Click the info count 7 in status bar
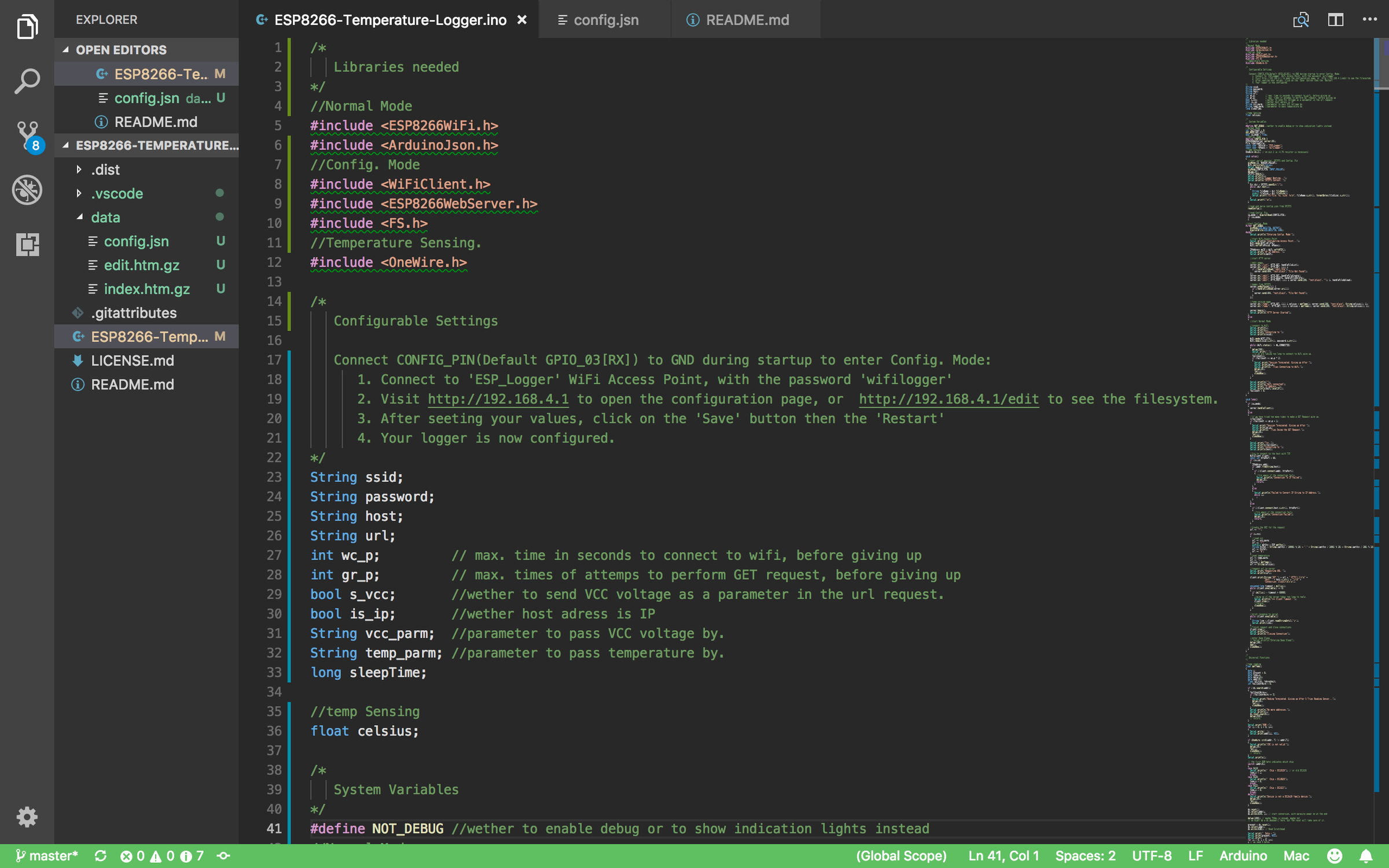The width and height of the screenshot is (1389, 868). (x=192, y=856)
